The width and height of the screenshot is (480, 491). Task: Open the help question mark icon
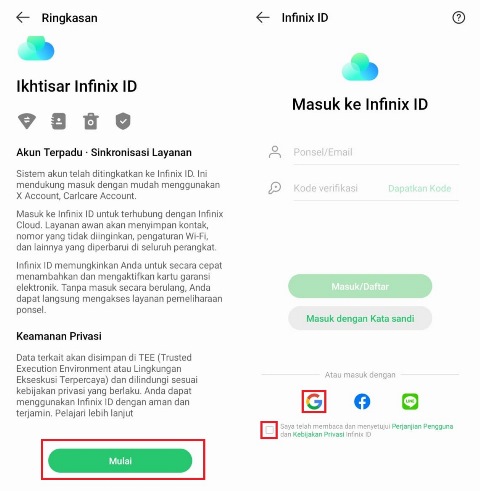click(458, 17)
